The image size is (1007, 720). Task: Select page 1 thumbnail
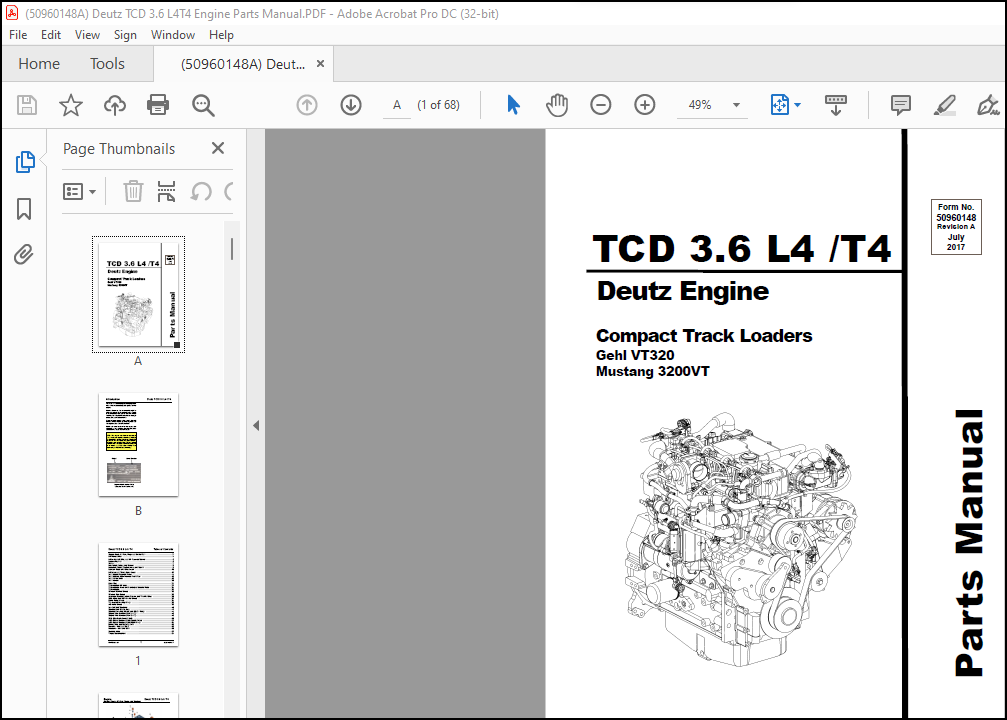[x=138, y=595]
